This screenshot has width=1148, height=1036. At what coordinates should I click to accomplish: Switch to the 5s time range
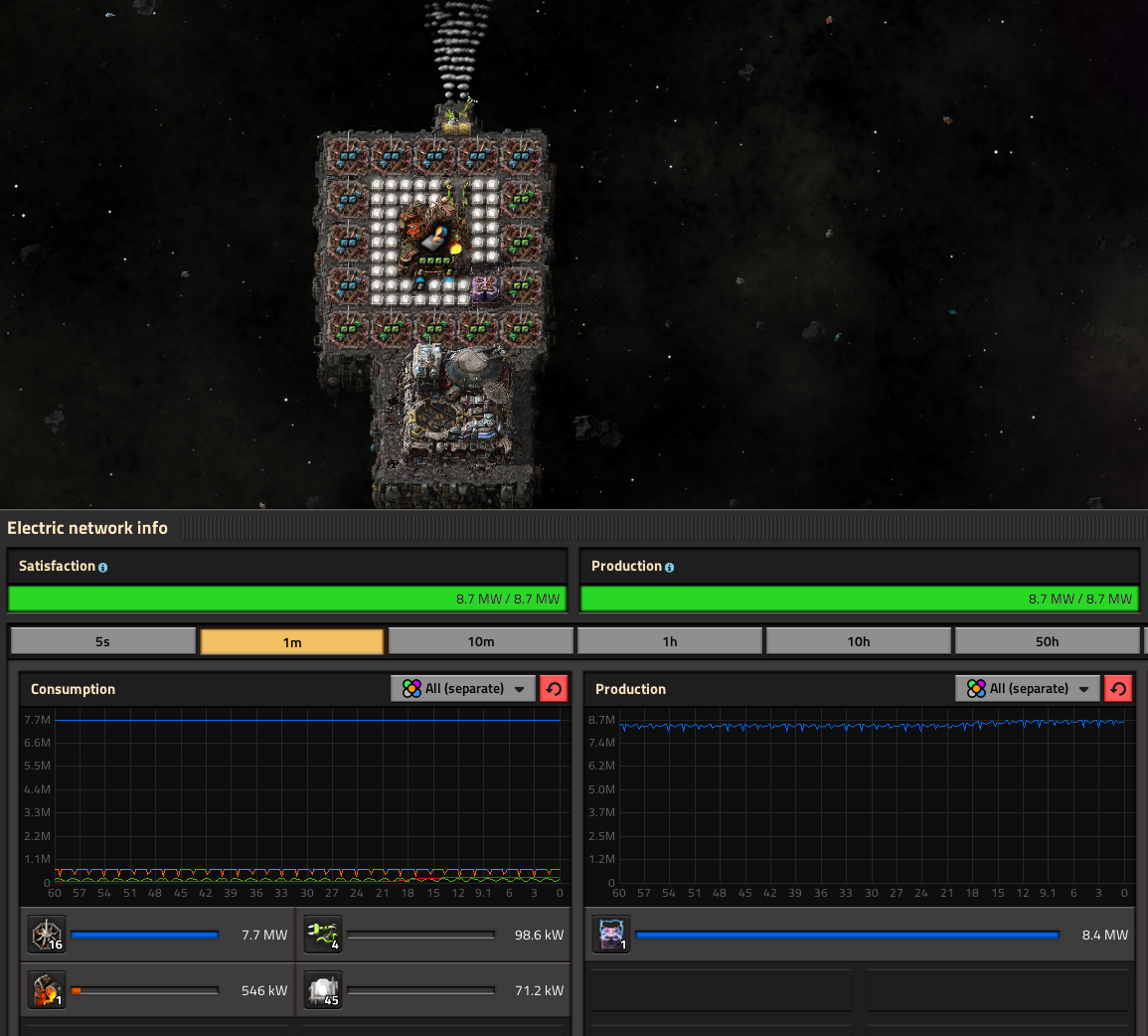coord(103,641)
